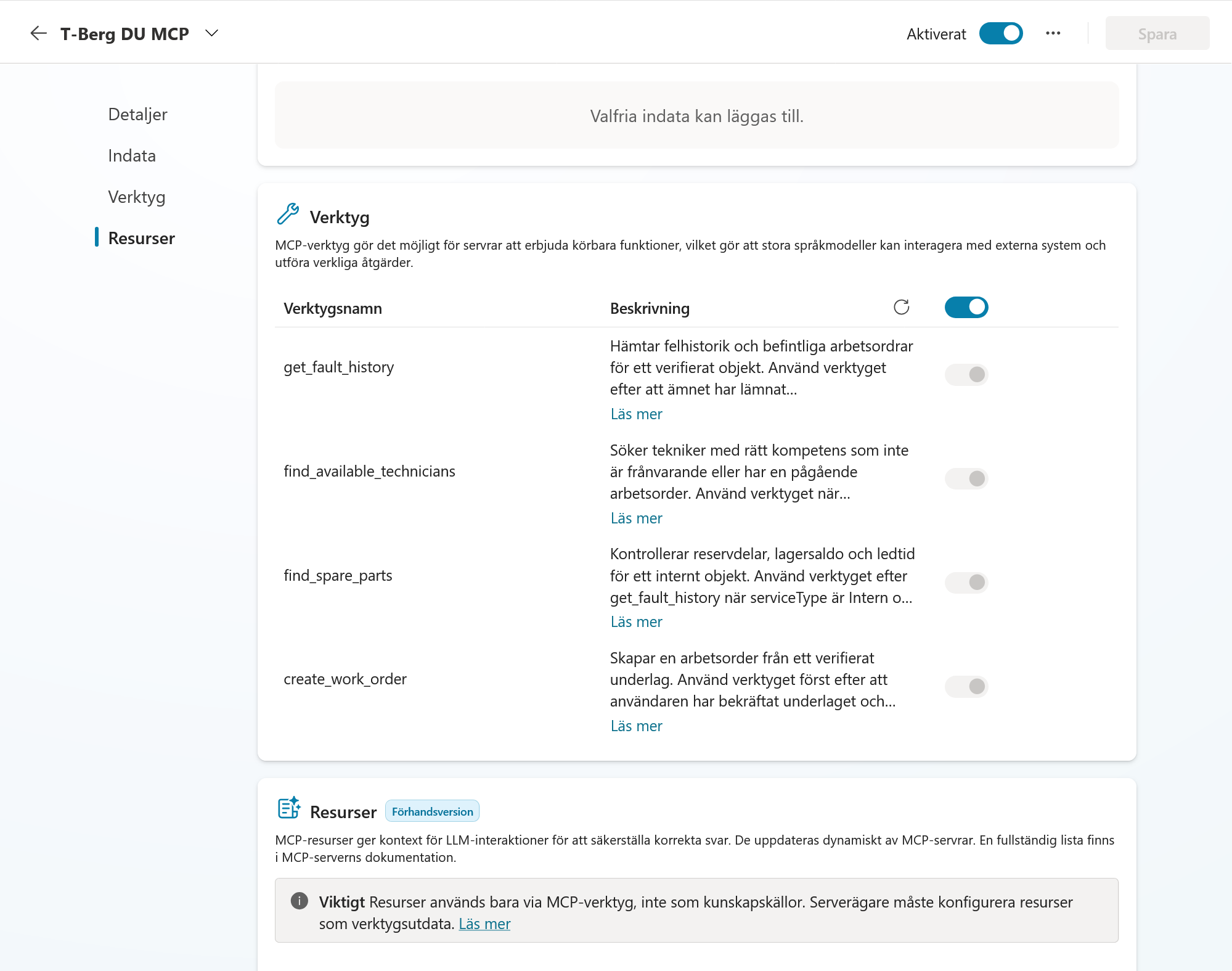Click the find_spare_parts tool name
The height and width of the screenshot is (971, 1232).
point(338,576)
